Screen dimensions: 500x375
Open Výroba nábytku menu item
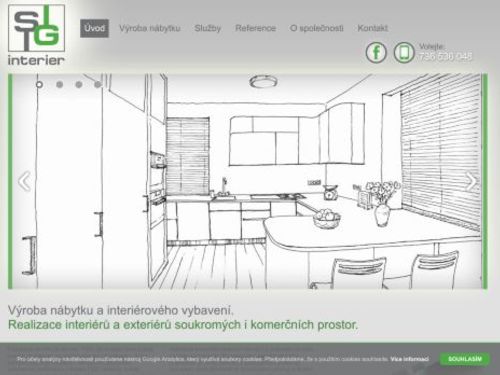(x=150, y=28)
